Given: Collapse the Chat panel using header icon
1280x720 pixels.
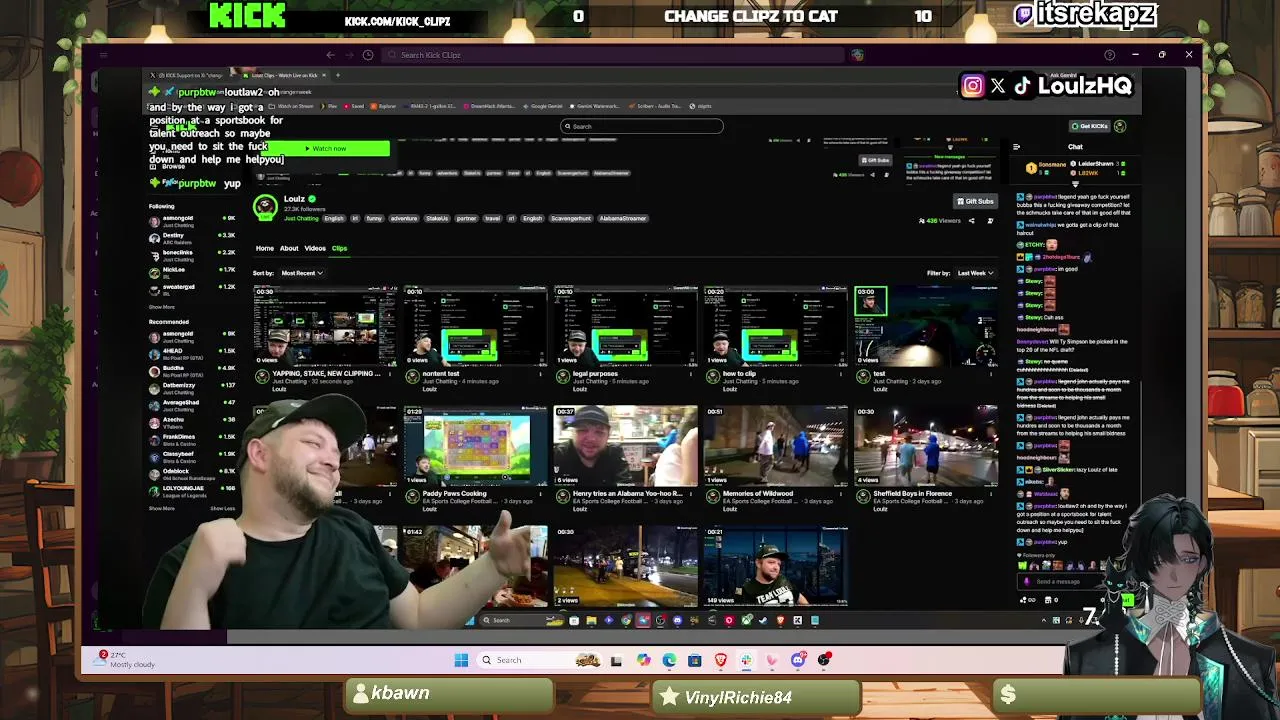Looking at the screenshot, I should pos(1017,147).
